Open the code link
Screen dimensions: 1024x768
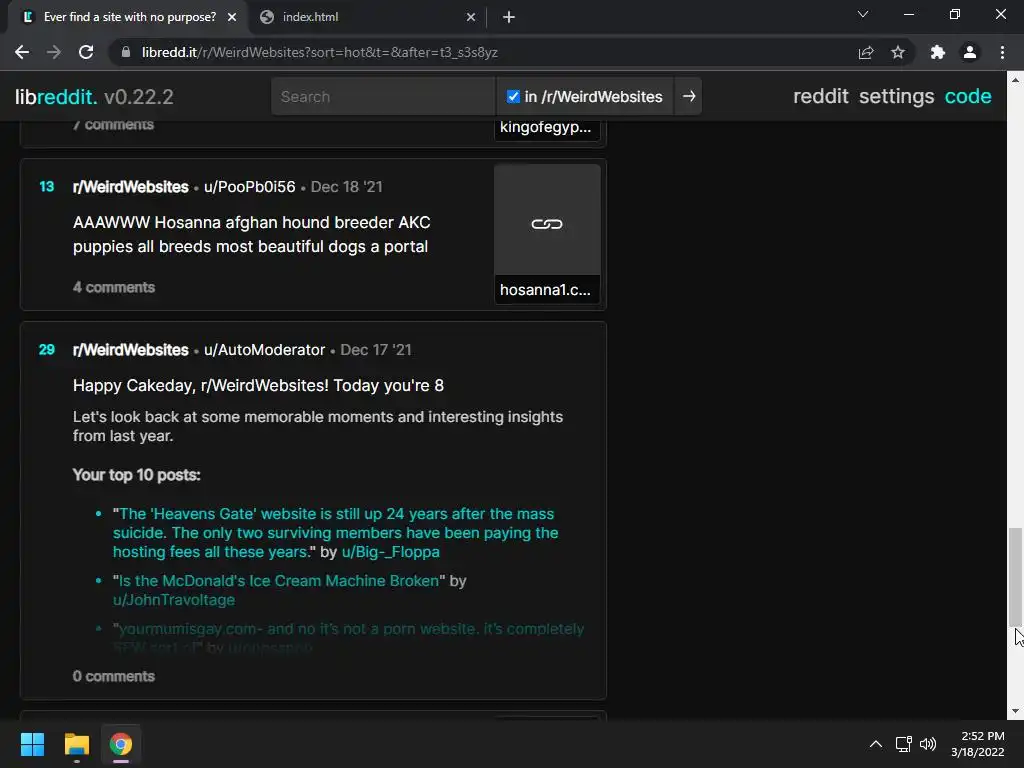968,96
